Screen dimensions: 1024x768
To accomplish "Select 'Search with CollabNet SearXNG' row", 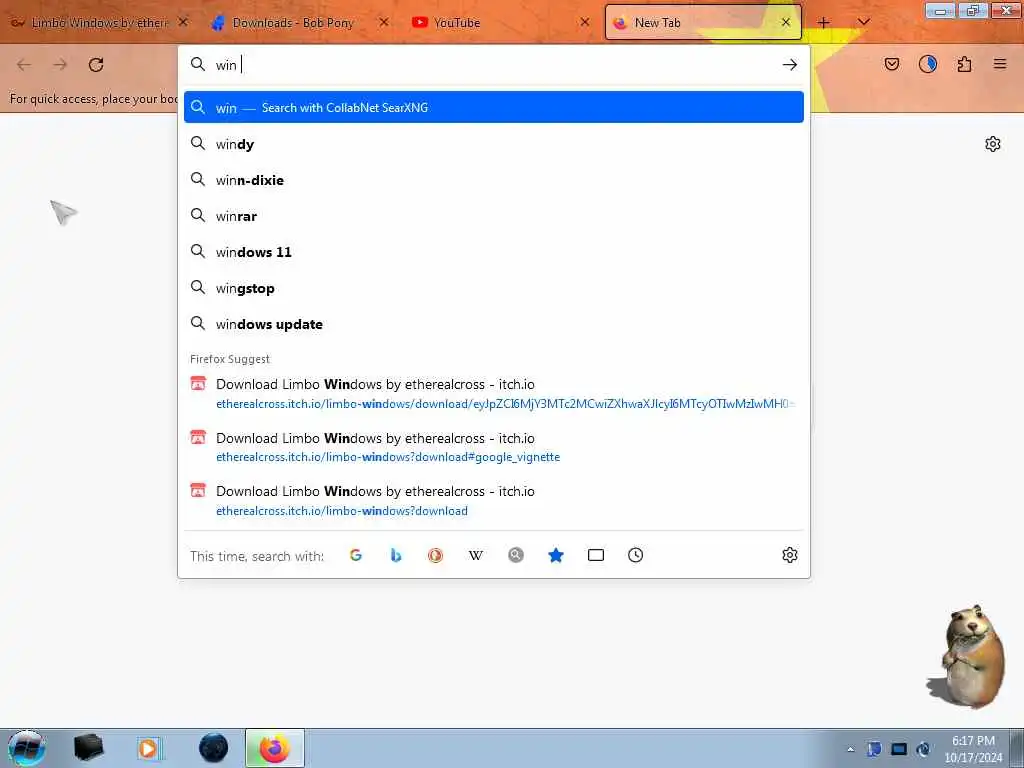I will (494, 107).
